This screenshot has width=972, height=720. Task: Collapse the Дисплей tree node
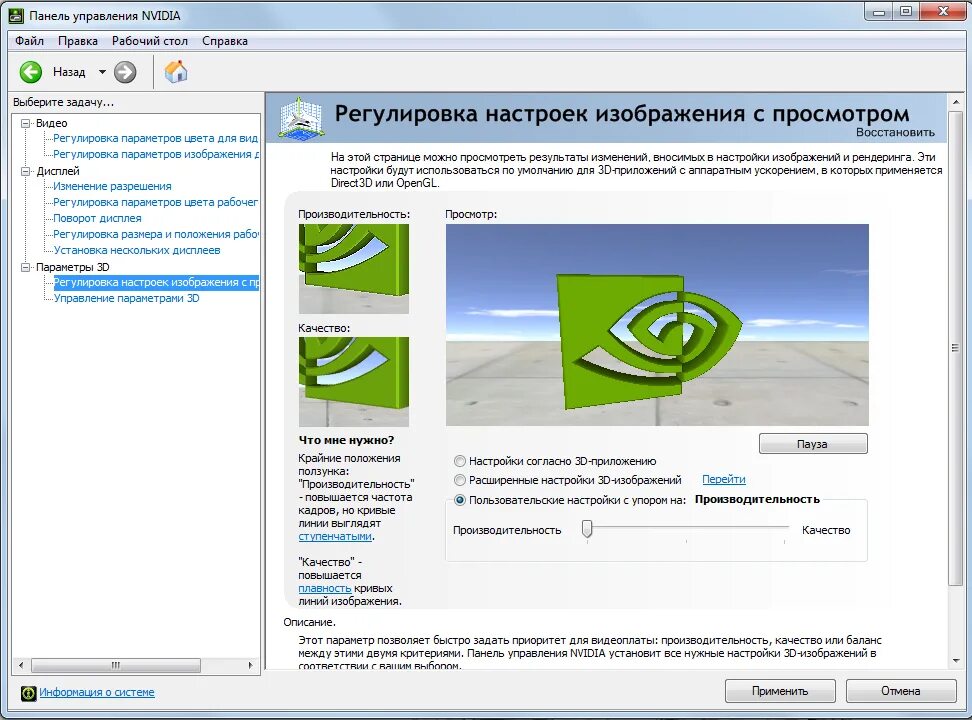25,171
